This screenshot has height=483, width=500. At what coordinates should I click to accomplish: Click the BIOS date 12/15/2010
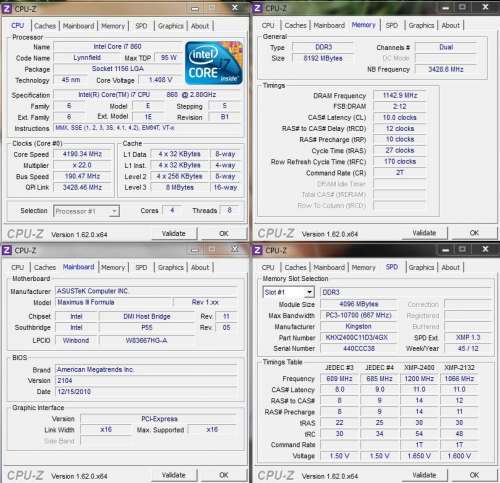[146, 392]
